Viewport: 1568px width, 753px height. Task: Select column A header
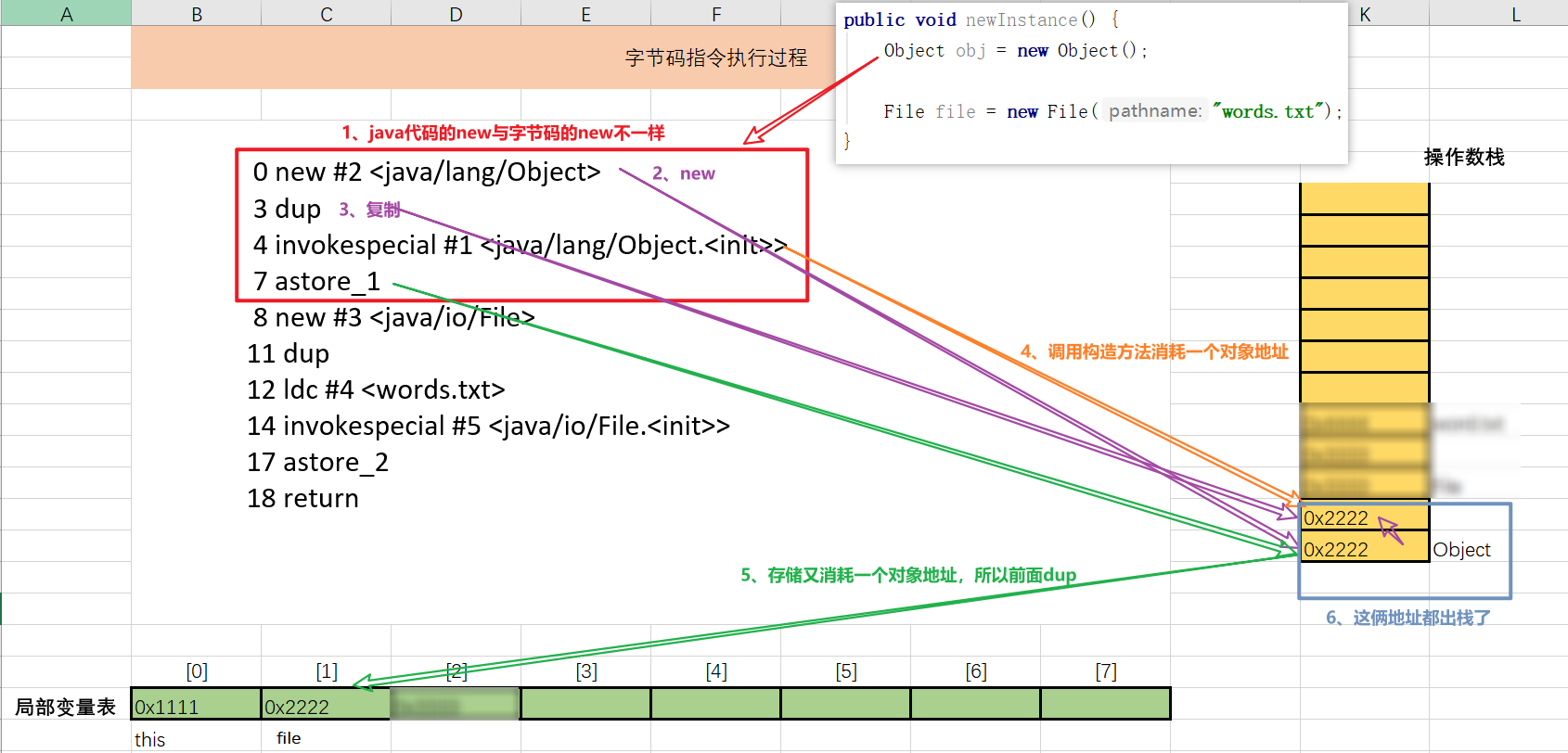point(66,13)
